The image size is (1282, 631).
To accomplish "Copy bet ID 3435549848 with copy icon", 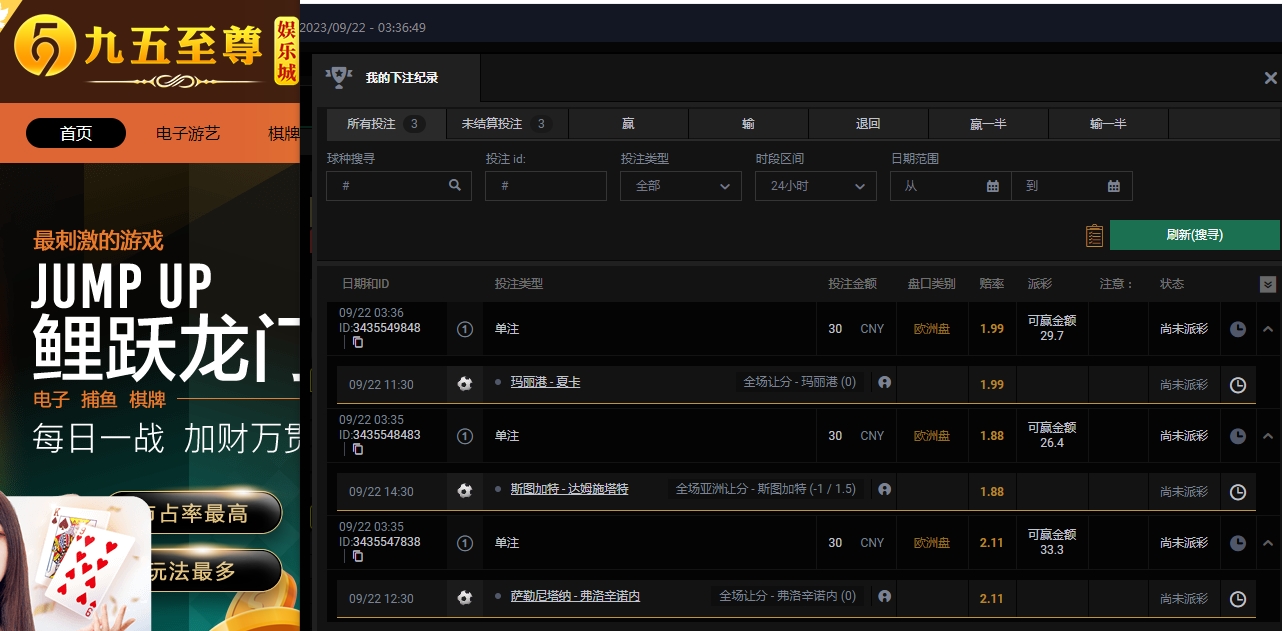I will [x=358, y=342].
